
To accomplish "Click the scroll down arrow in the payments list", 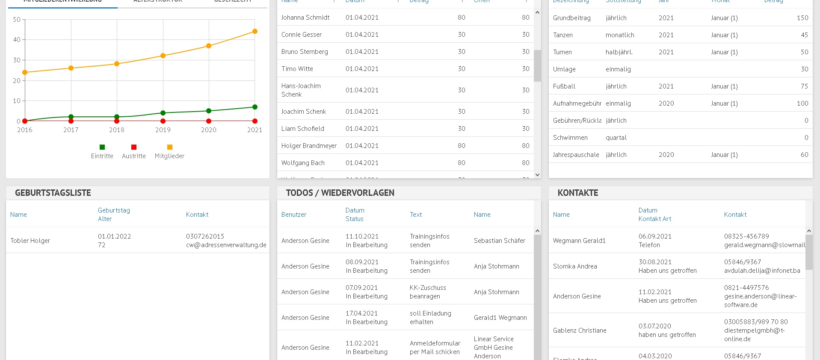I will [x=538, y=175].
